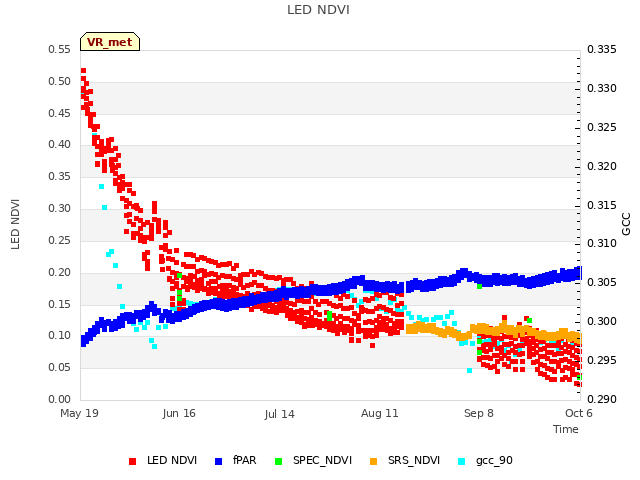Click the Jul 14 x-axis tick label
640x480 pixels.
(279, 414)
